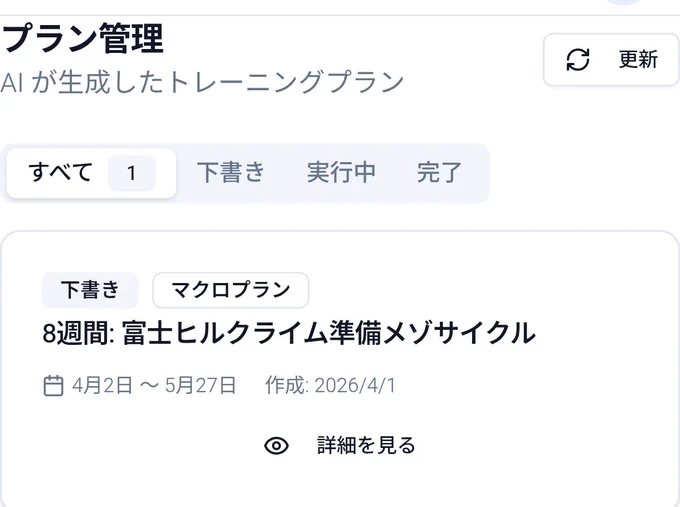Image resolution: width=680 pixels, height=507 pixels.
Task: Click the count badge showing 1
Action: coord(132,173)
